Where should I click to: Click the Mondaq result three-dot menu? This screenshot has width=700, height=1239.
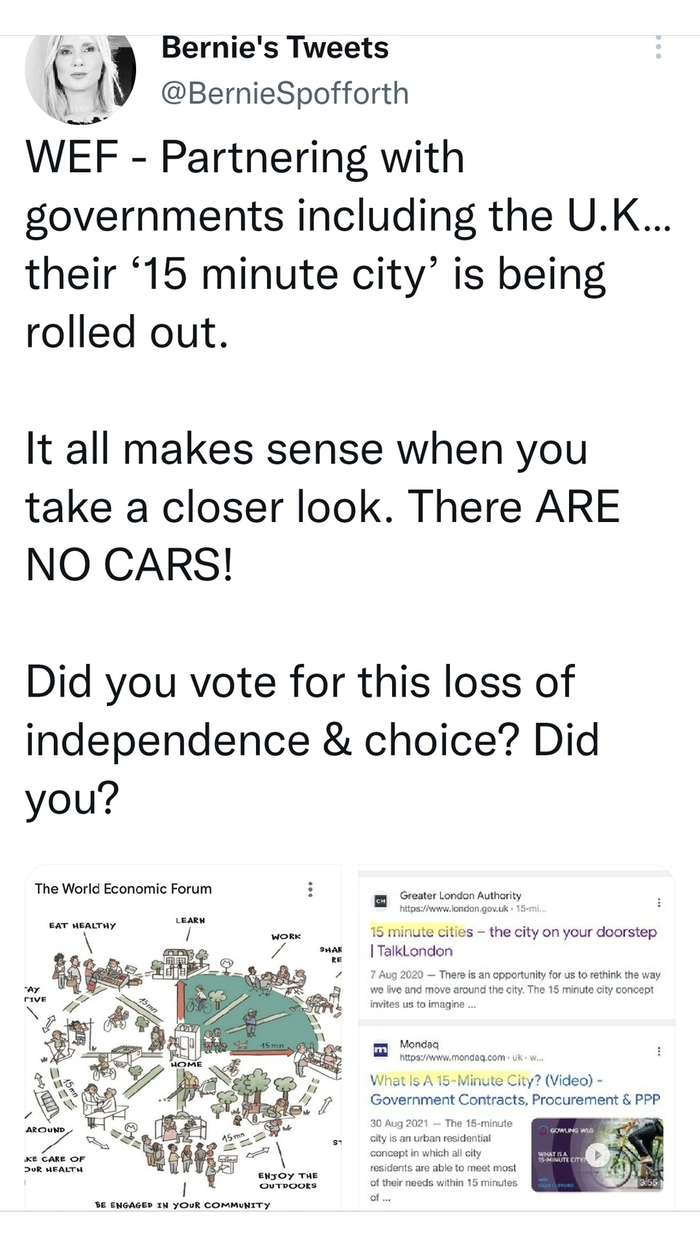(658, 1051)
